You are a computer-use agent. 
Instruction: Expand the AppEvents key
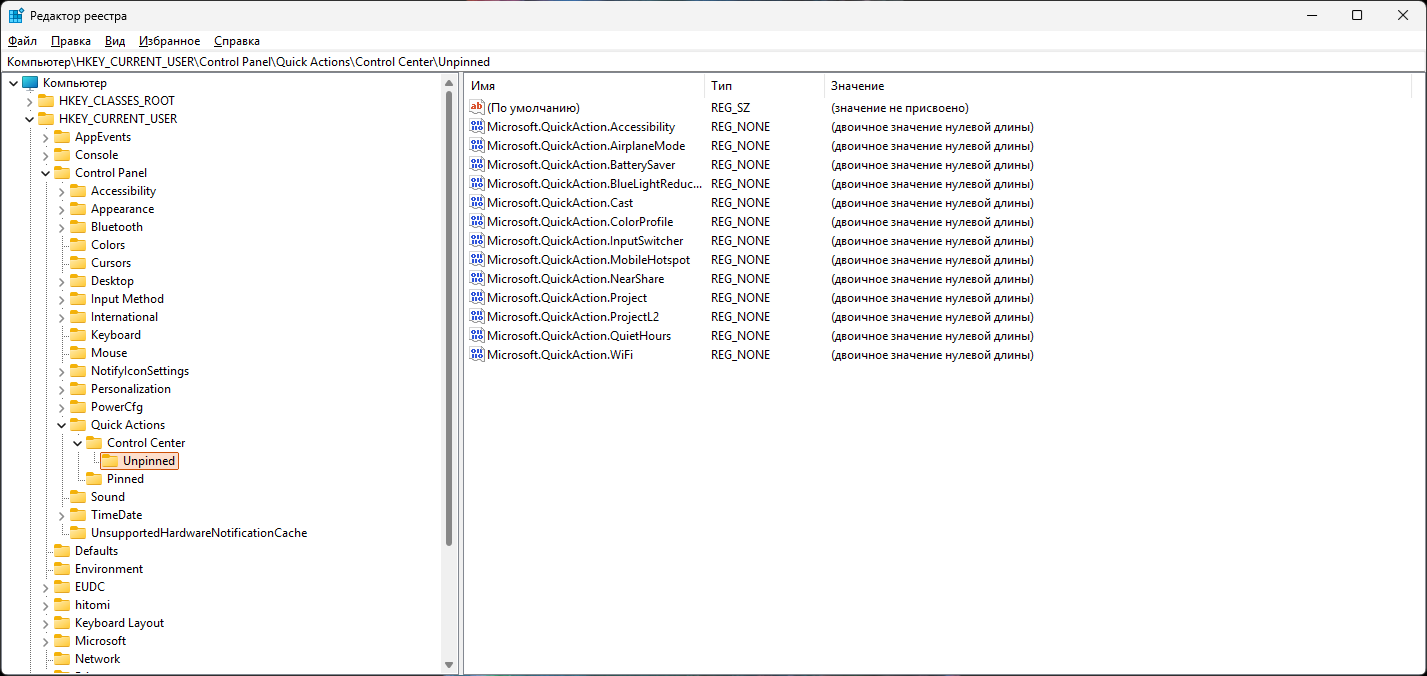(45, 137)
